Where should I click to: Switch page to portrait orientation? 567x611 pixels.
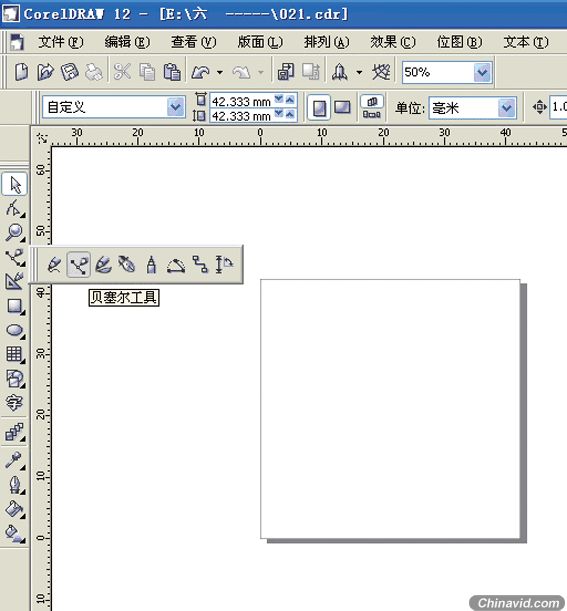(319, 108)
